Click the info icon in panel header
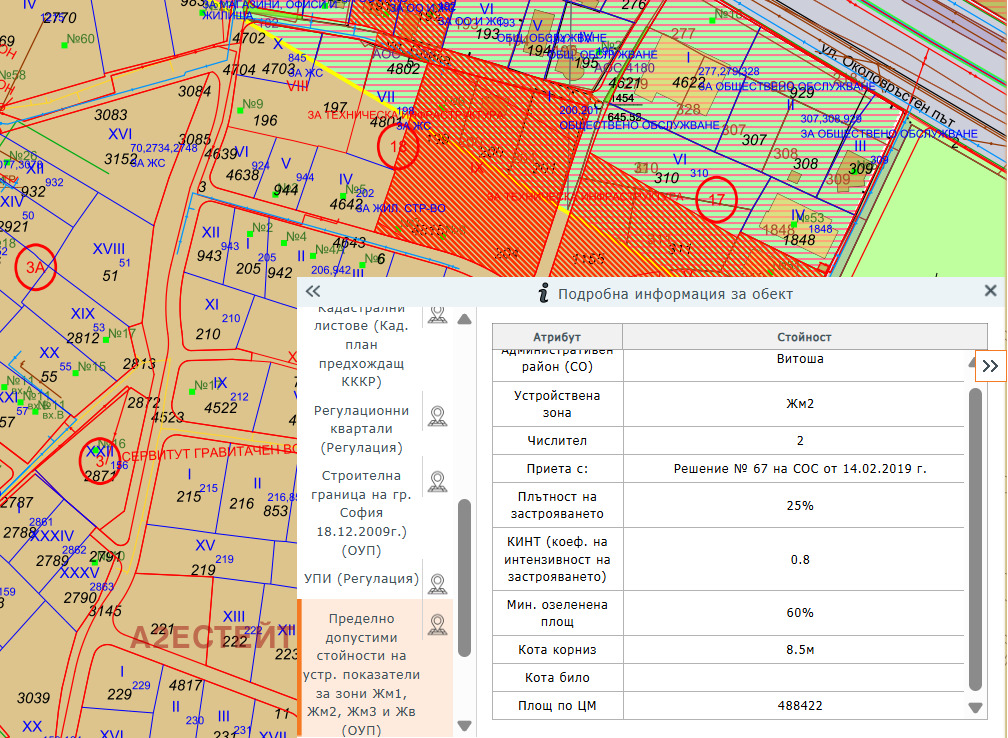Viewport: 1008px width, 738px height. [543, 293]
